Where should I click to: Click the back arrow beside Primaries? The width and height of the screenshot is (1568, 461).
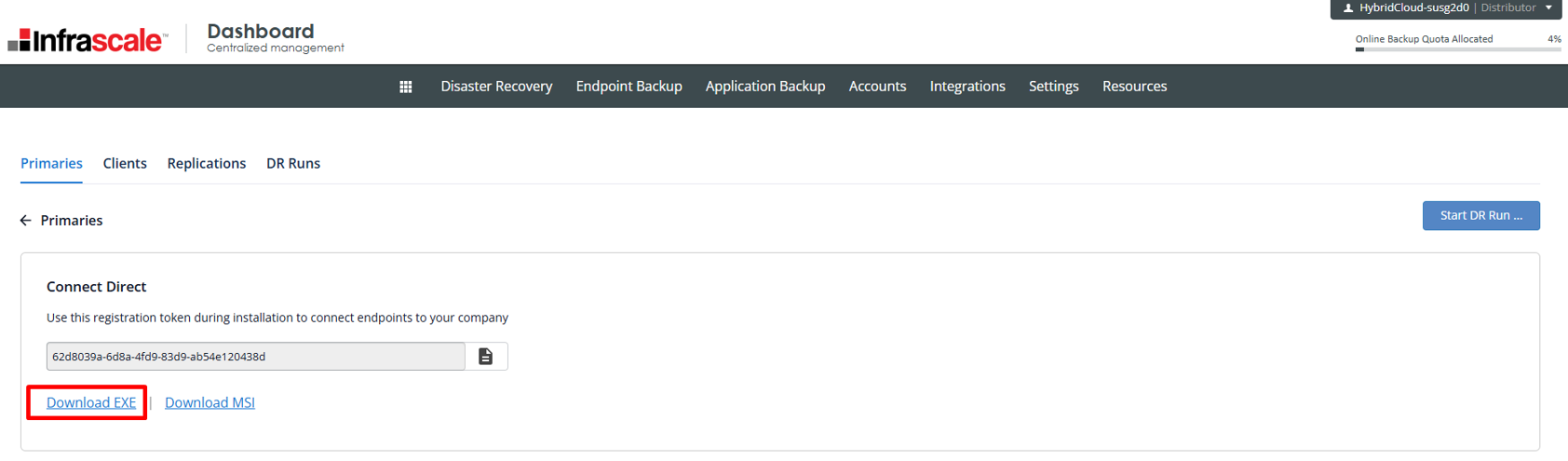point(26,221)
